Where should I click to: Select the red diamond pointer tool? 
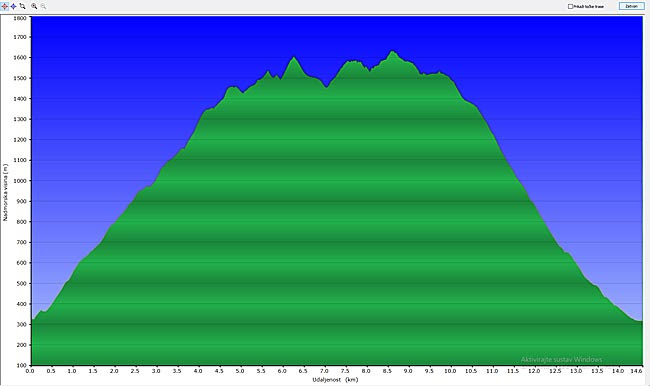pyautogui.click(x=5, y=6)
